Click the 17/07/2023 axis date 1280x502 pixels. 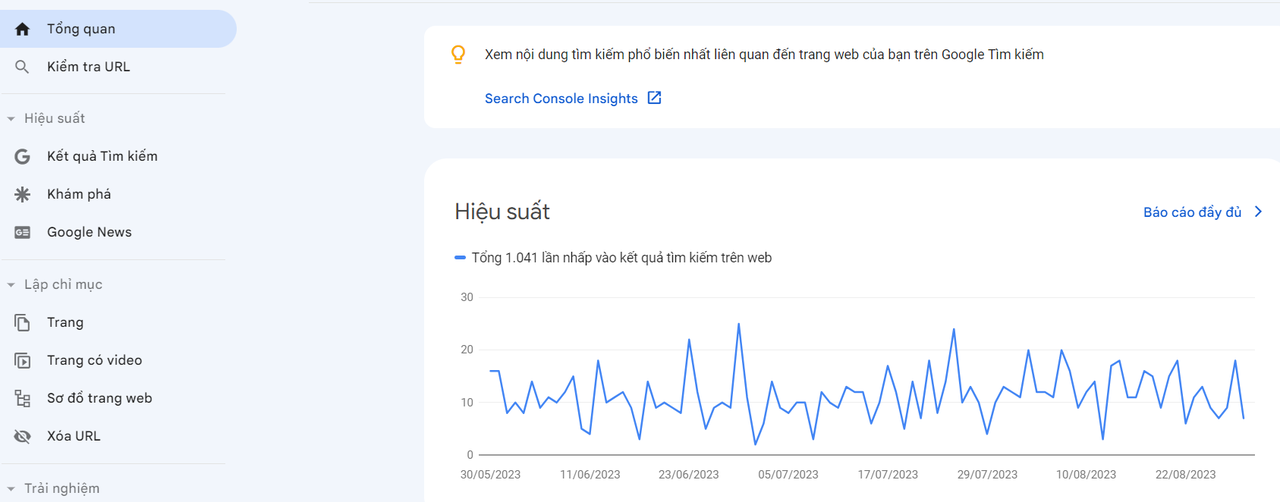[887, 475]
